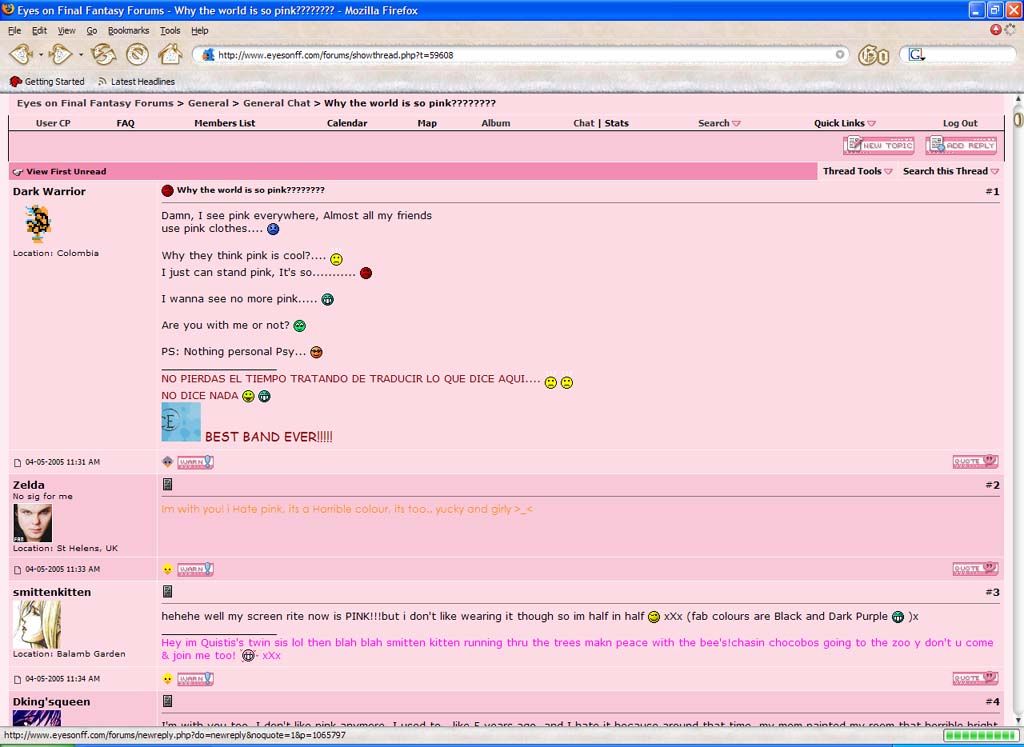Screen dimensions: 1024x747
Task: Click inside the address bar URL field
Action: tap(522, 55)
